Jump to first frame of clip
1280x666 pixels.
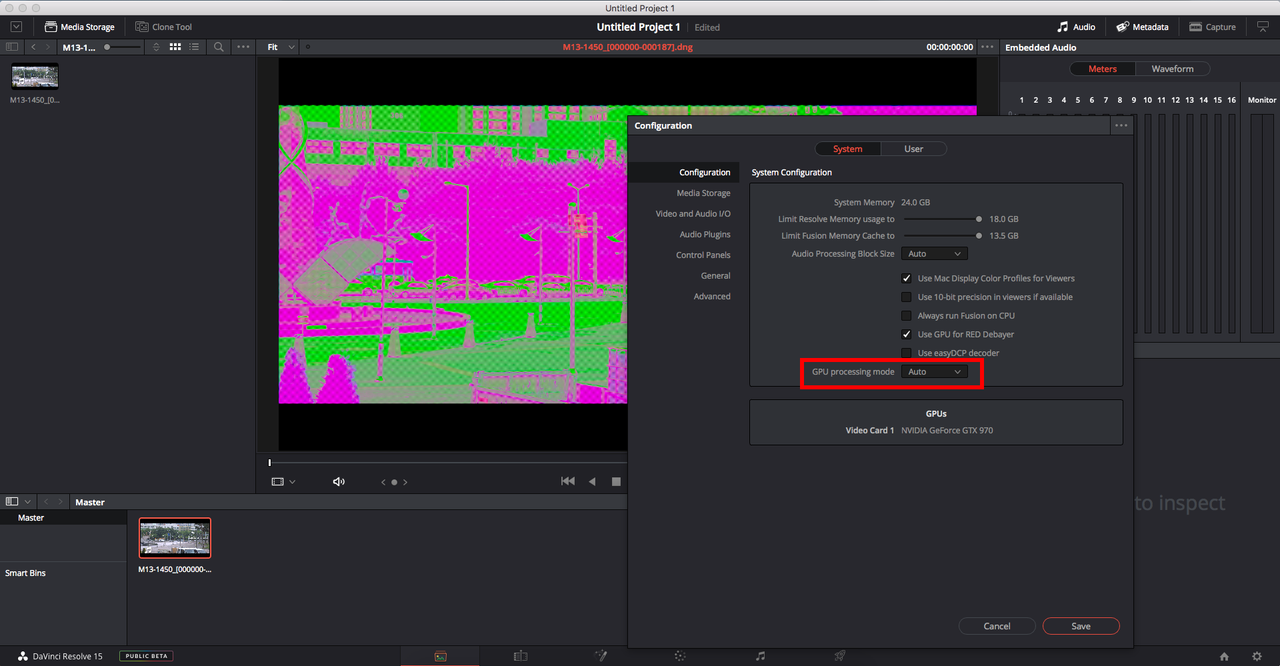pyautogui.click(x=568, y=481)
